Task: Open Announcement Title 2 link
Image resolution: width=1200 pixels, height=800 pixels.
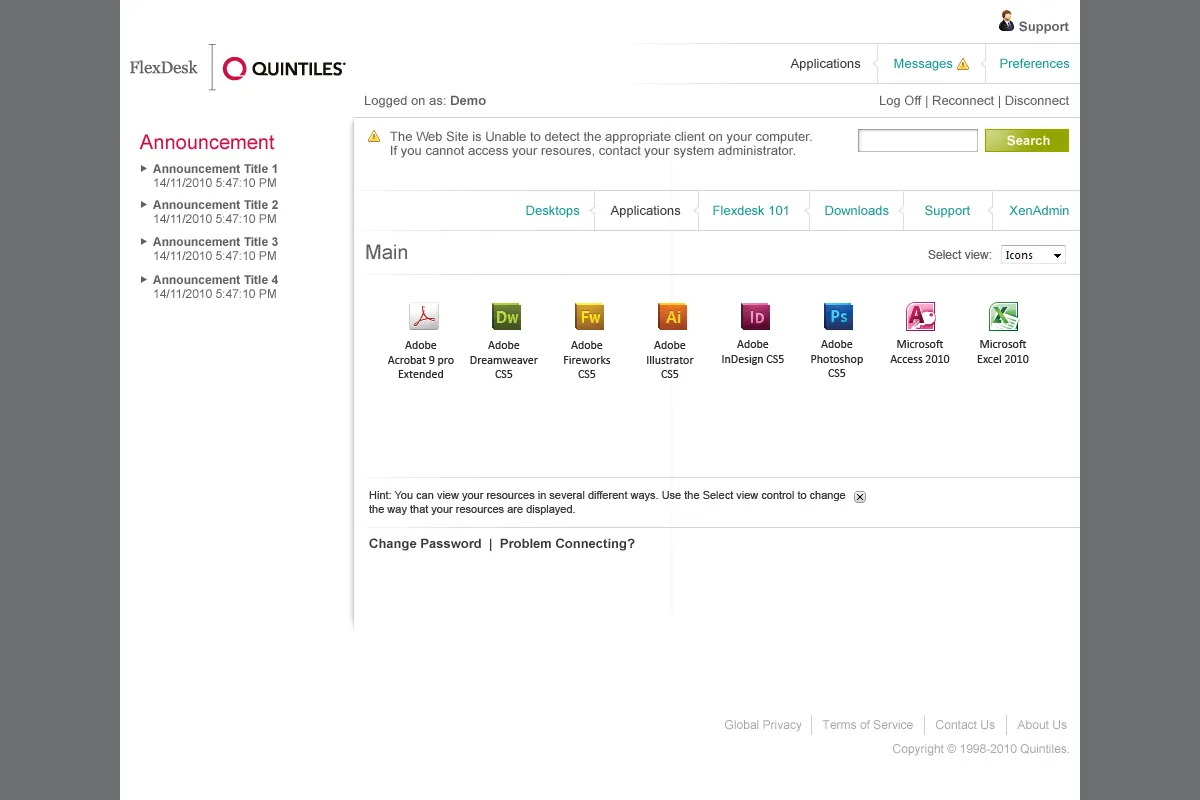Action: click(215, 205)
